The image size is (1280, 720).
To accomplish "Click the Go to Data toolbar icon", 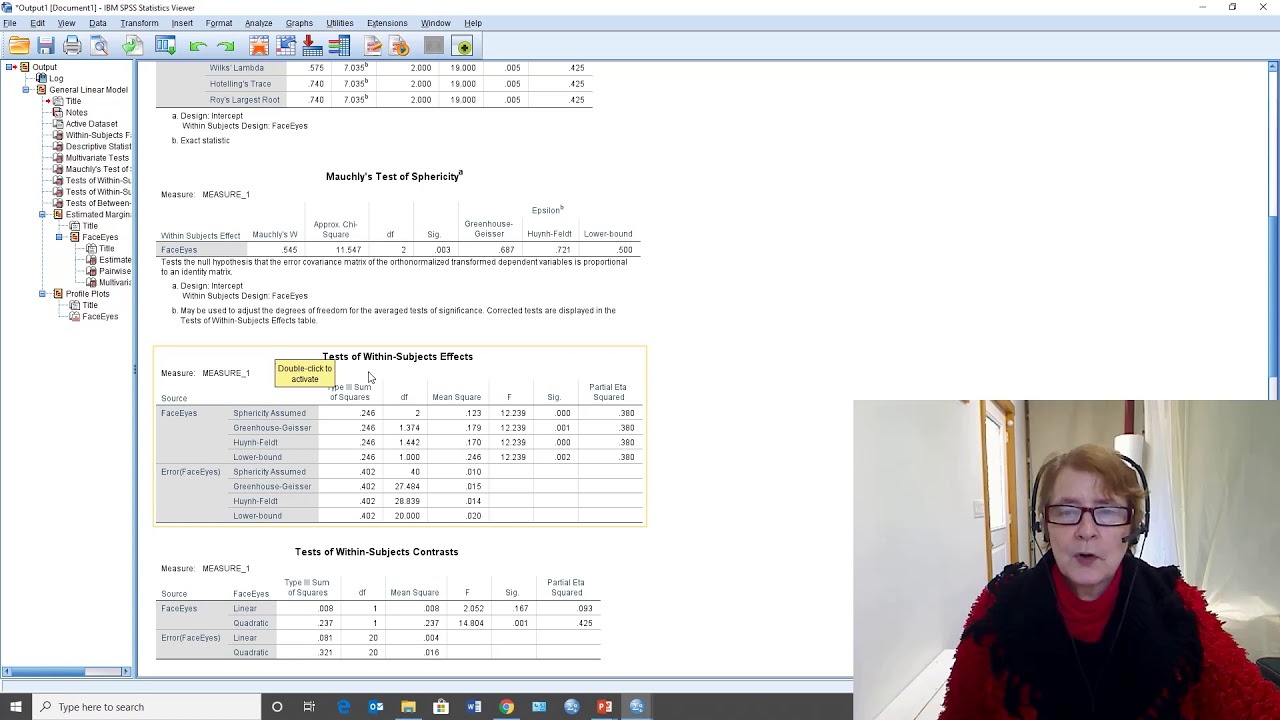I will [x=259, y=46].
